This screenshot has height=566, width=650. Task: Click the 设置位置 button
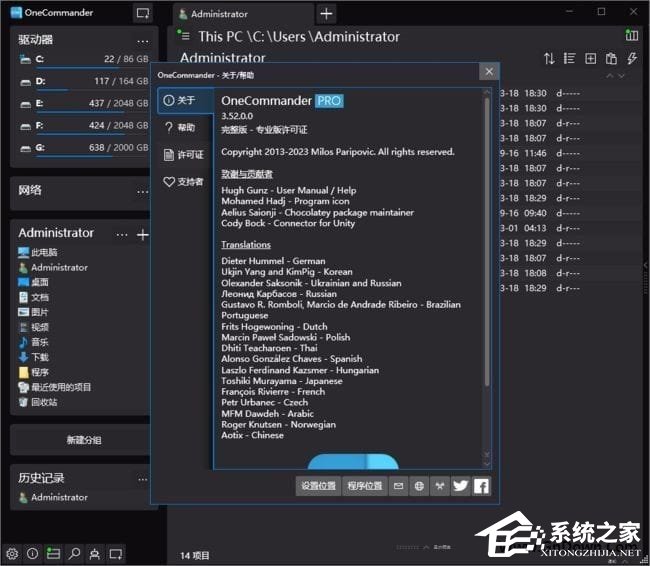pos(318,486)
